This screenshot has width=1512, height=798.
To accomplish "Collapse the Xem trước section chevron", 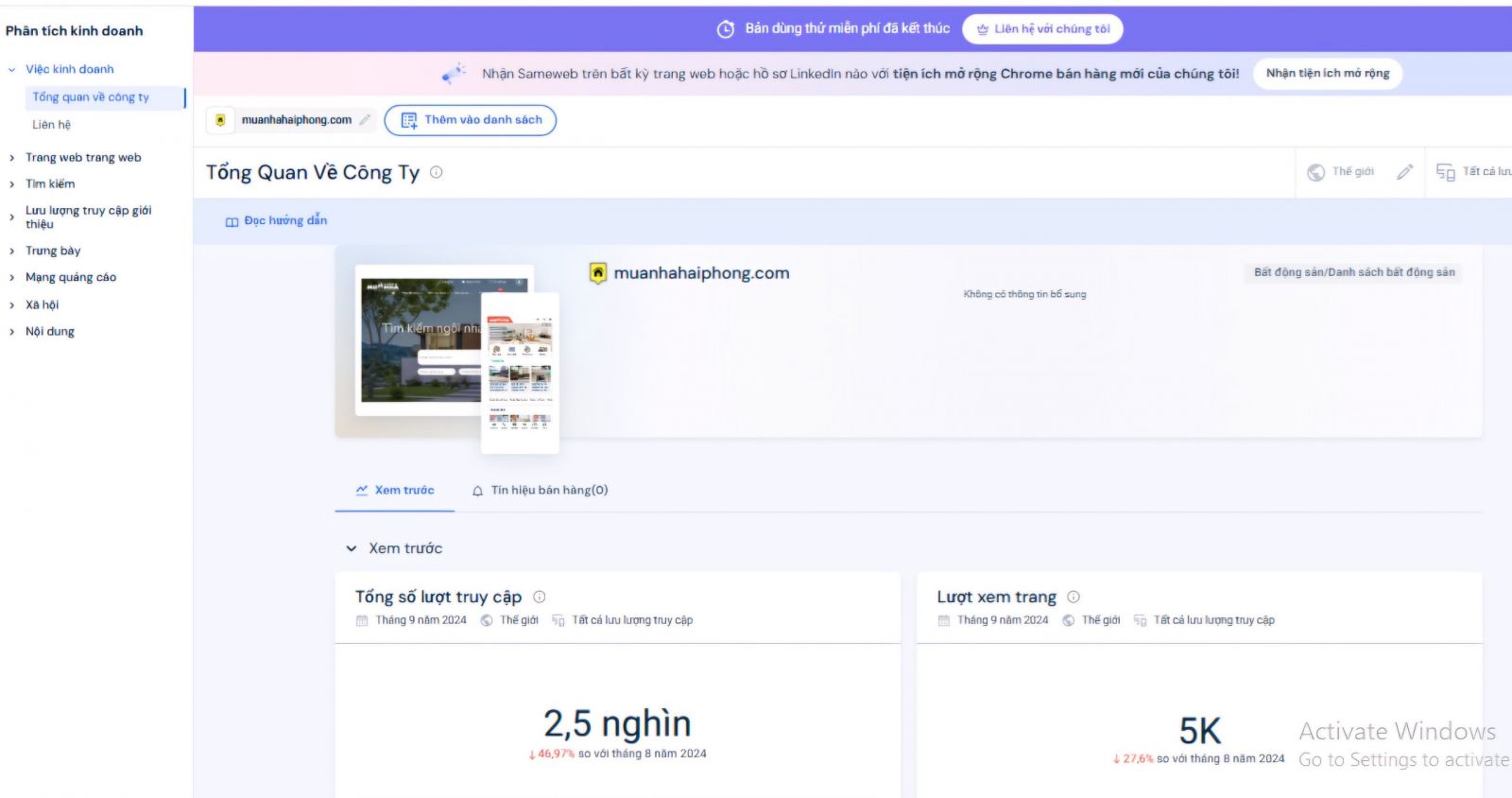I will pos(352,548).
